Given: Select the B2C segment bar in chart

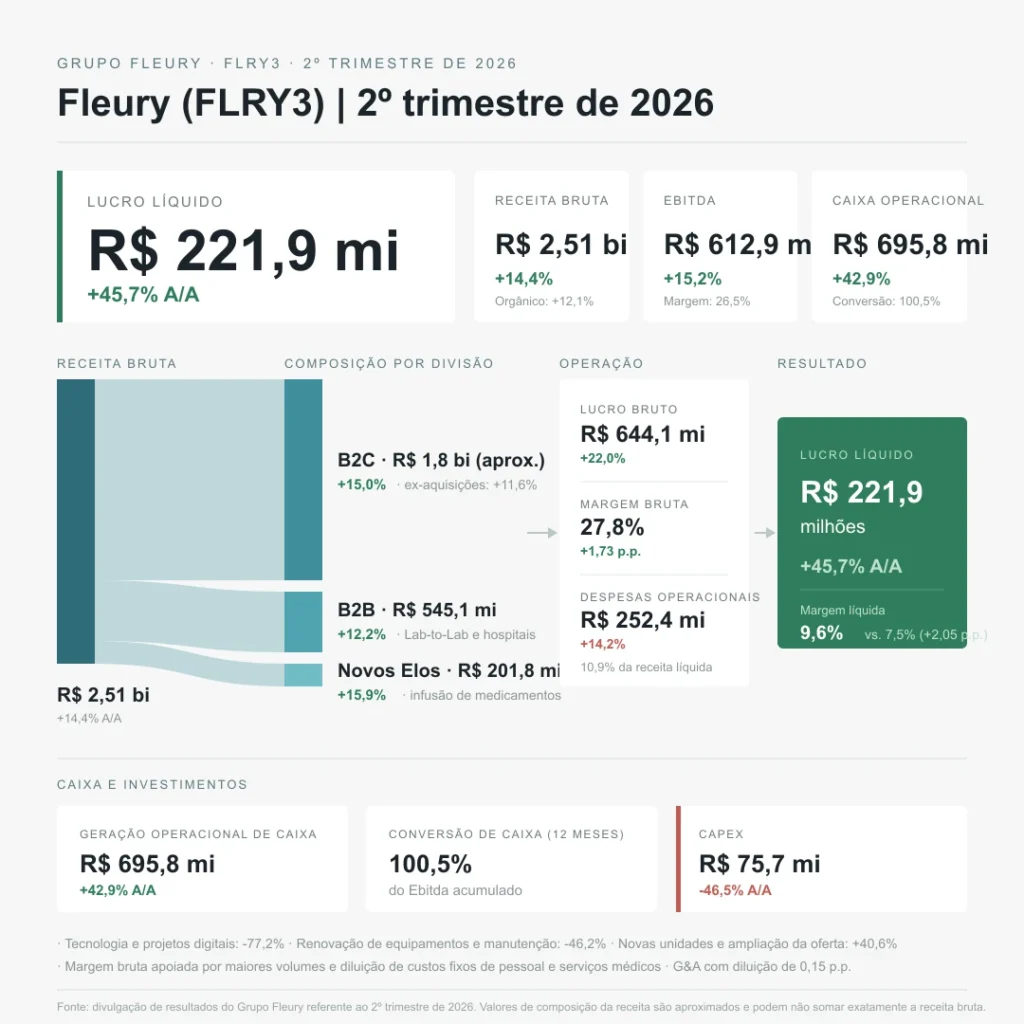Looking at the screenshot, I should [303, 479].
